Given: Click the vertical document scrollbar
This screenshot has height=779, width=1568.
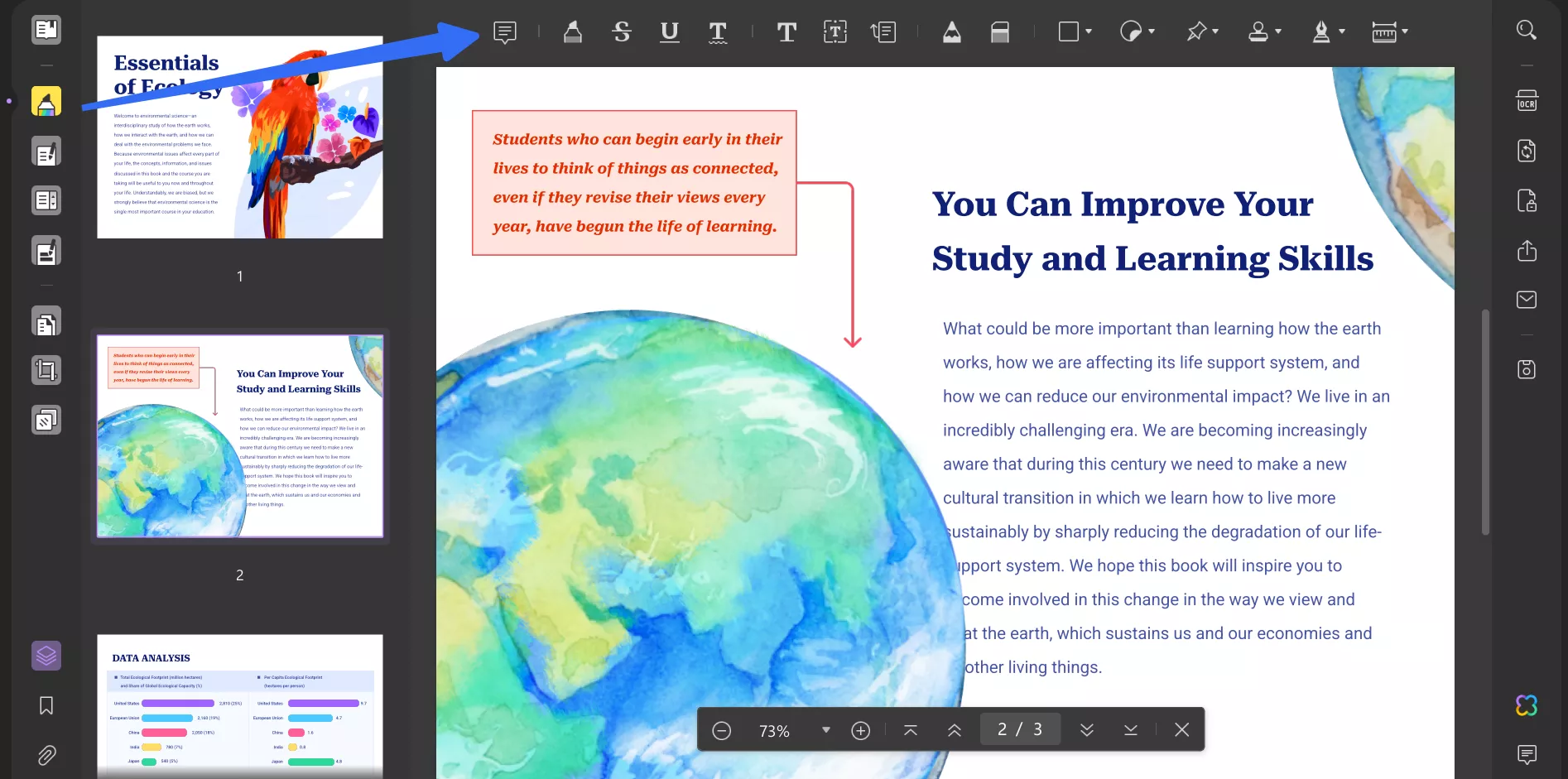Looking at the screenshot, I should pyautogui.click(x=1485, y=422).
